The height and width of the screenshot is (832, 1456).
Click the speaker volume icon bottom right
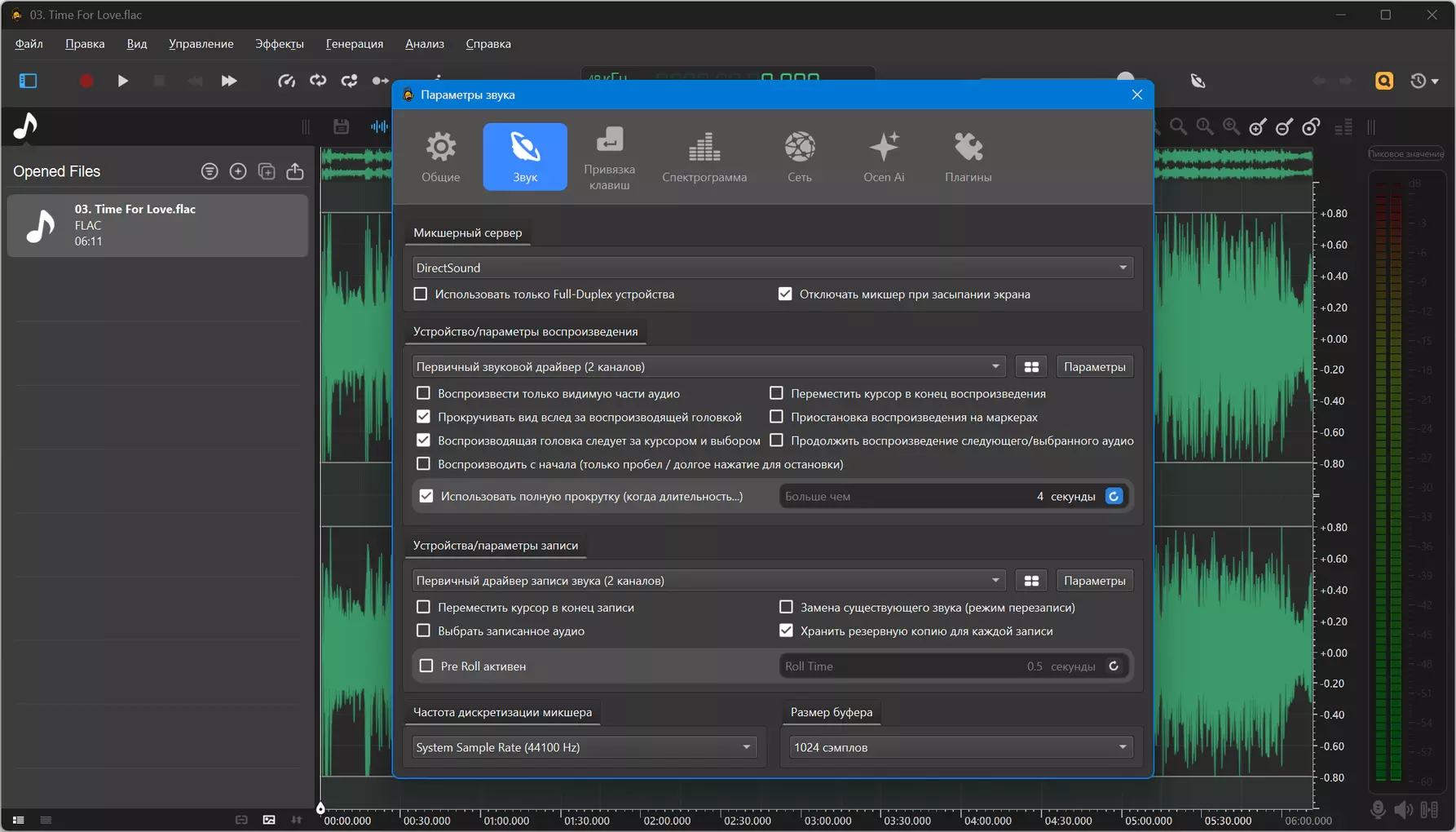[1403, 809]
